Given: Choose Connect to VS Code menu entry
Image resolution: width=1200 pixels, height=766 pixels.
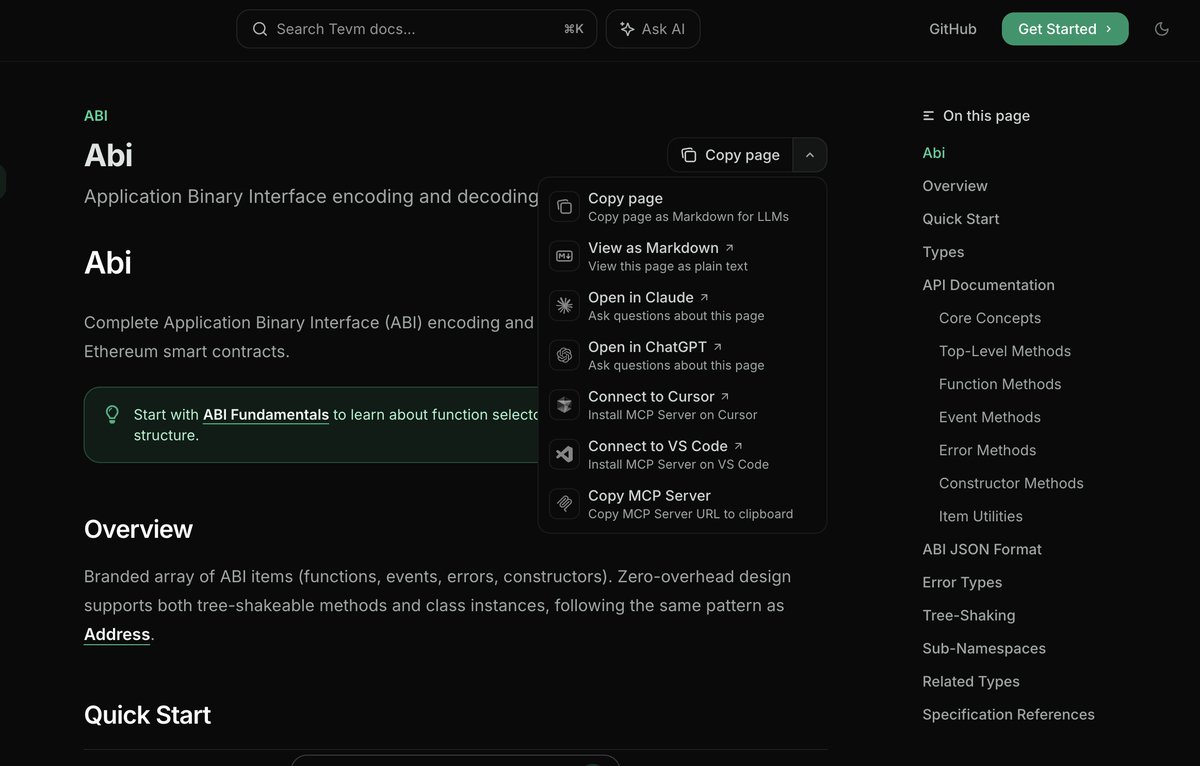Looking at the screenshot, I should (682, 454).
